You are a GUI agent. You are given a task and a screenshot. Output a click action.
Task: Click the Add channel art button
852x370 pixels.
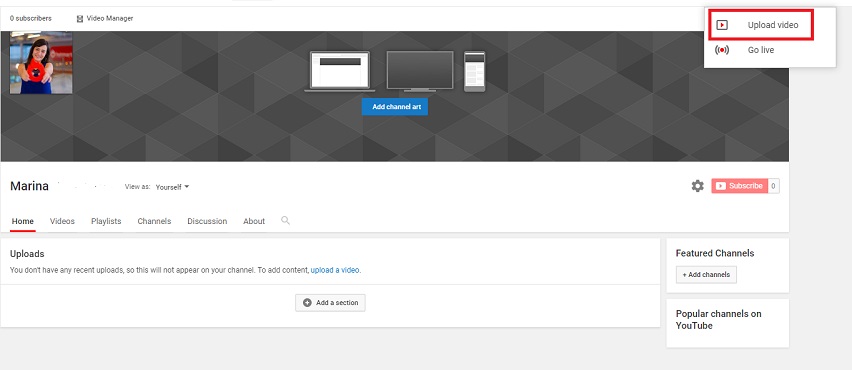(395, 107)
